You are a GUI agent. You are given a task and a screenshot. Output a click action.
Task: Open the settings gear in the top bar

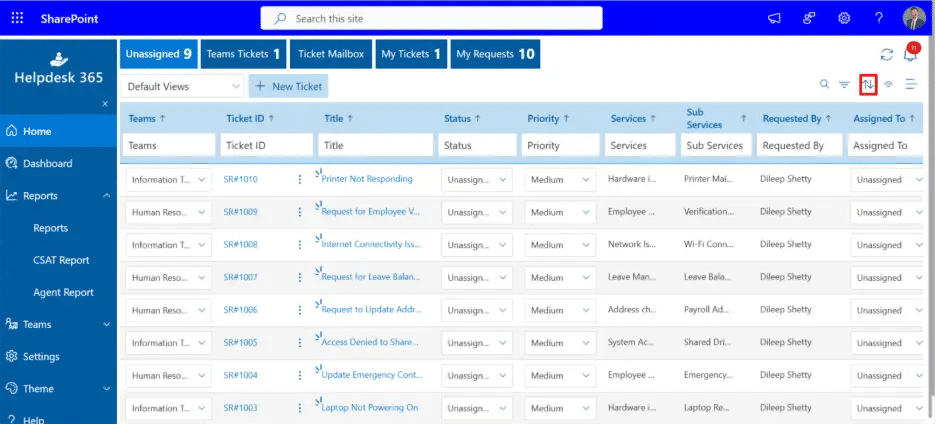pos(844,19)
